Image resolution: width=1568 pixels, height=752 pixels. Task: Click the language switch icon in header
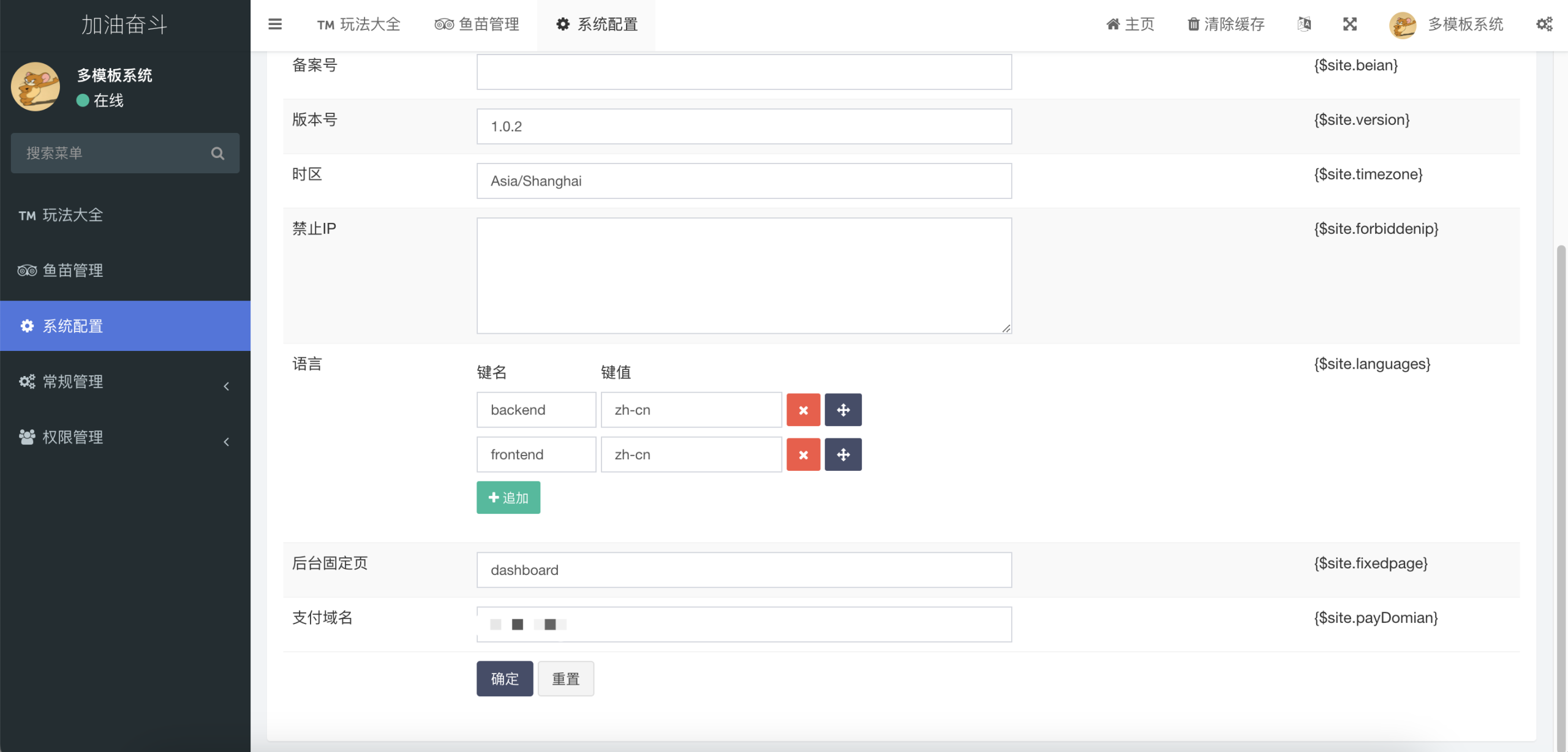[x=1304, y=24]
